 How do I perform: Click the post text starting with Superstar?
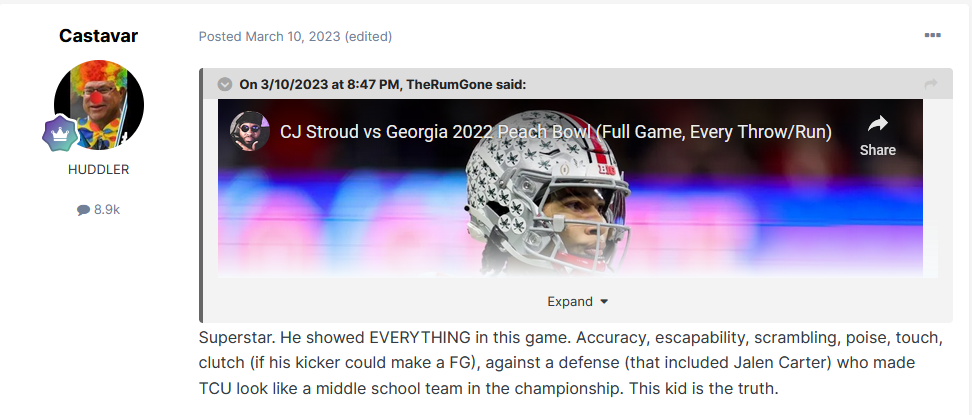pos(570,360)
